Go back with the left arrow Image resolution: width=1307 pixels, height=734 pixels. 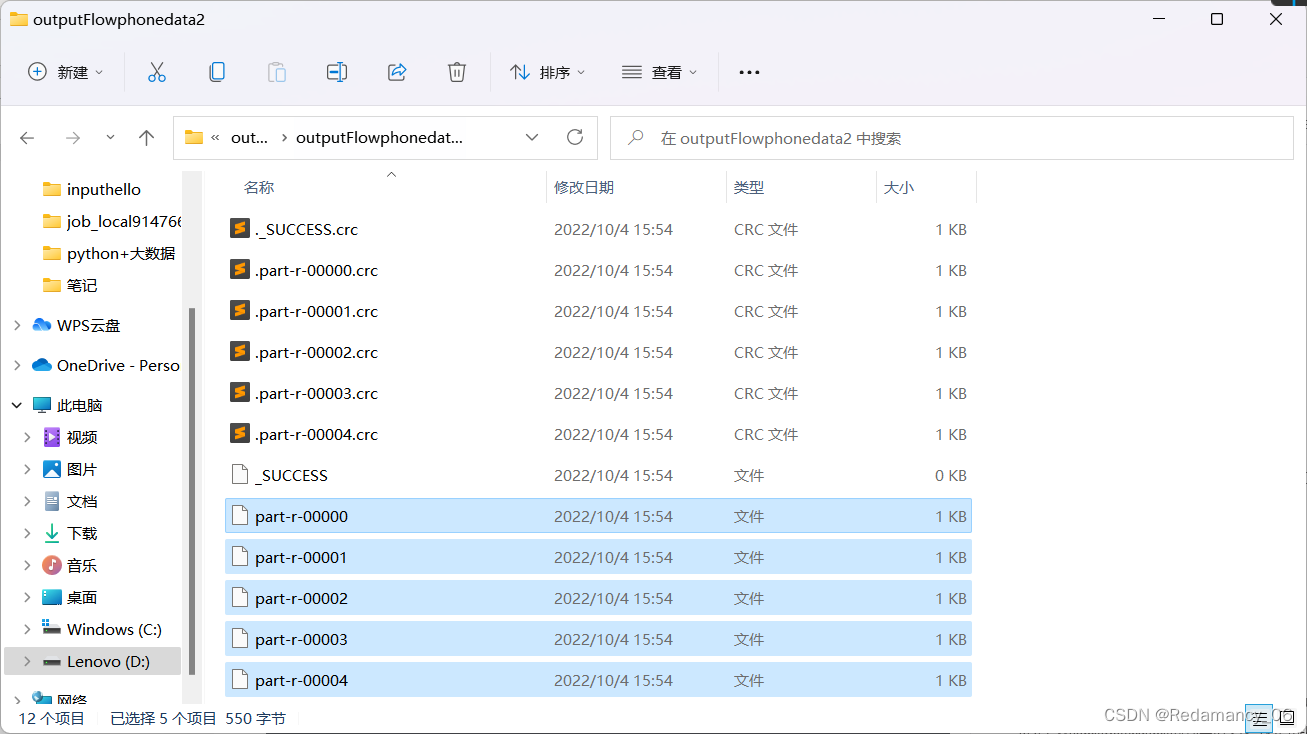[x=28, y=138]
